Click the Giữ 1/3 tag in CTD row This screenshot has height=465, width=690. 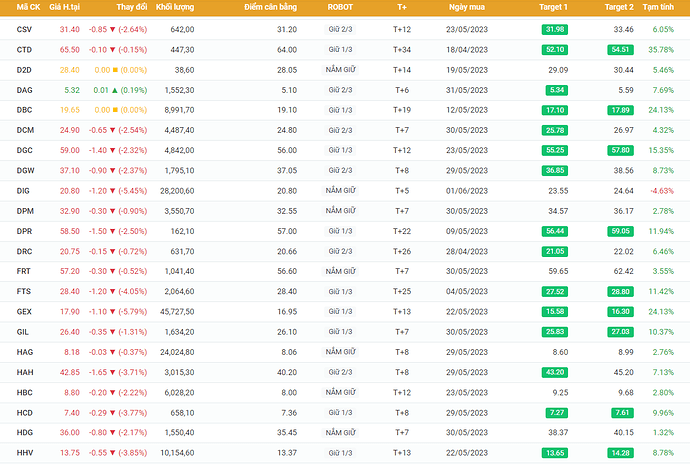pyautogui.click(x=341, y=50)
